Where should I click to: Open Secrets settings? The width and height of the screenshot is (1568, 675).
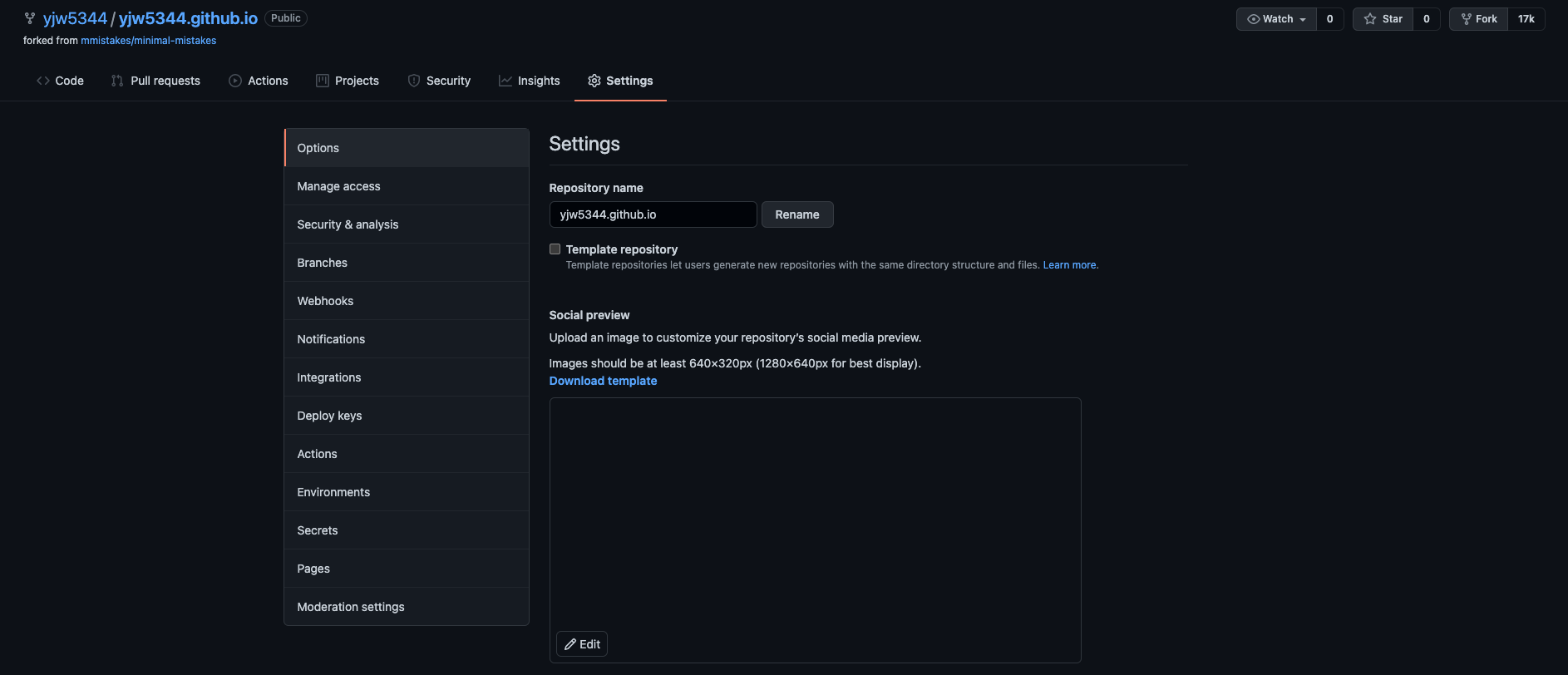pos(407,530)
